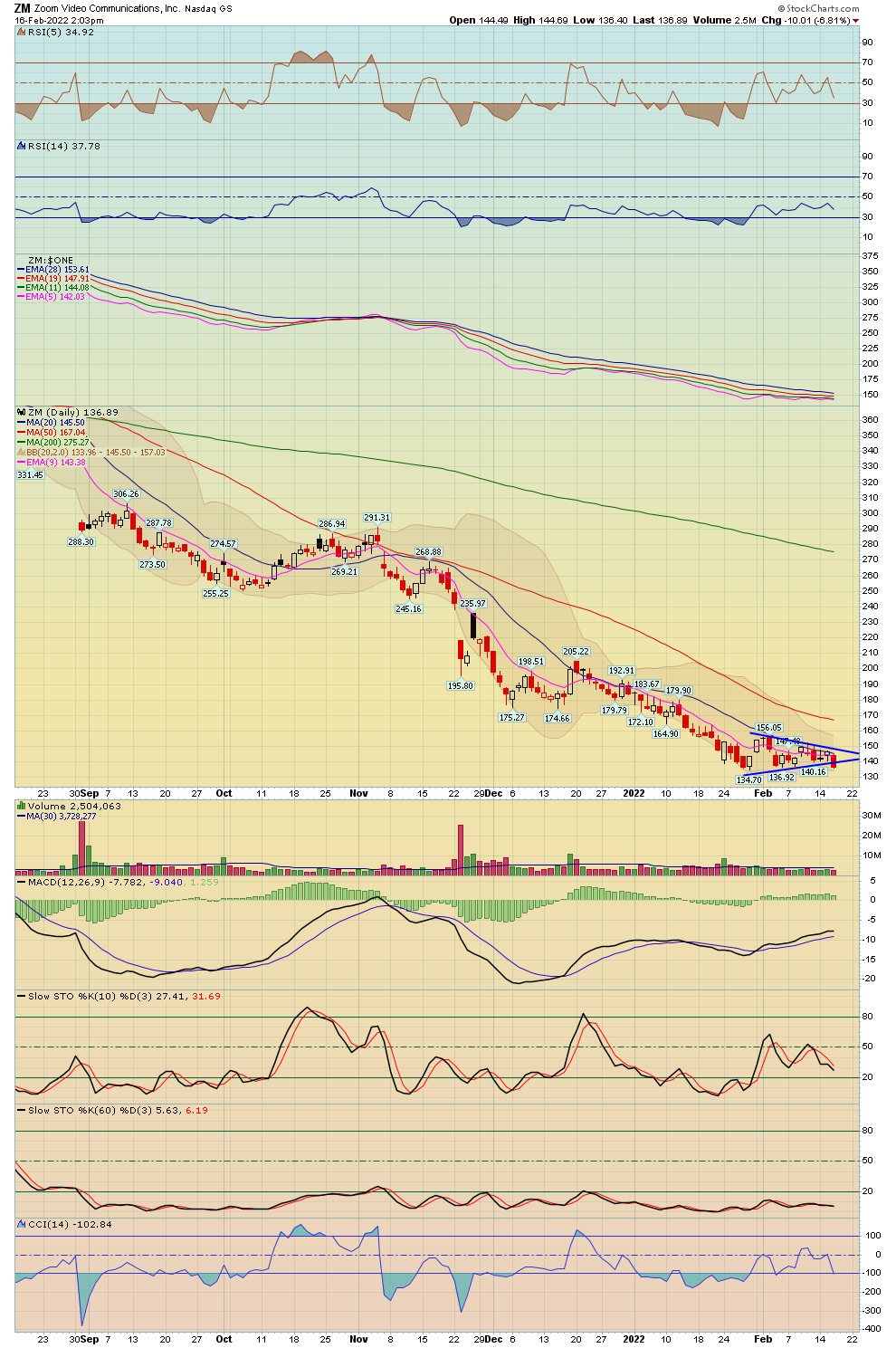This screenshot has height=1348, width=896.
Task: Click the 291.31 price peak label
Action: click(377, 518)
